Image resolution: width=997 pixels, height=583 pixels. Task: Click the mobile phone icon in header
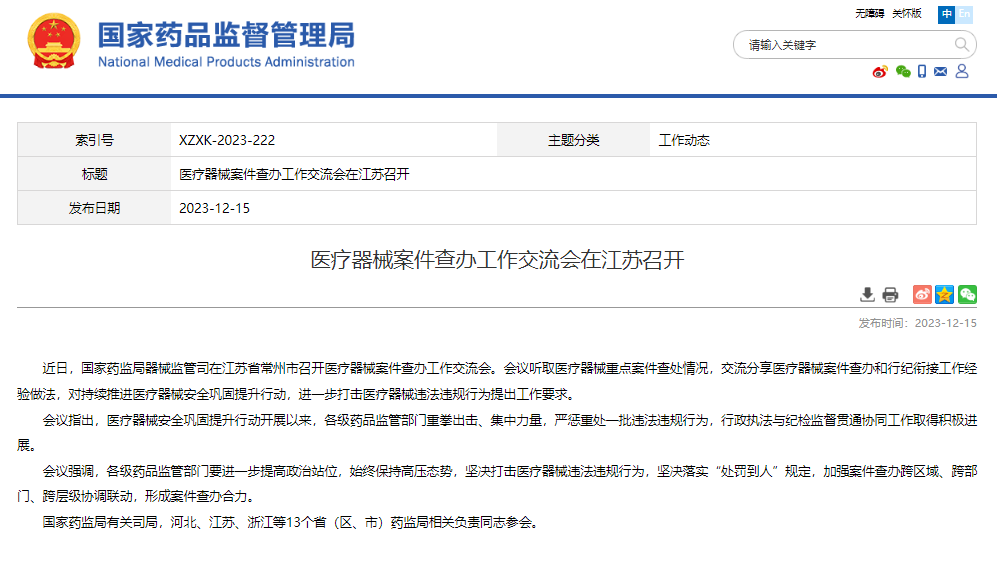922,72
